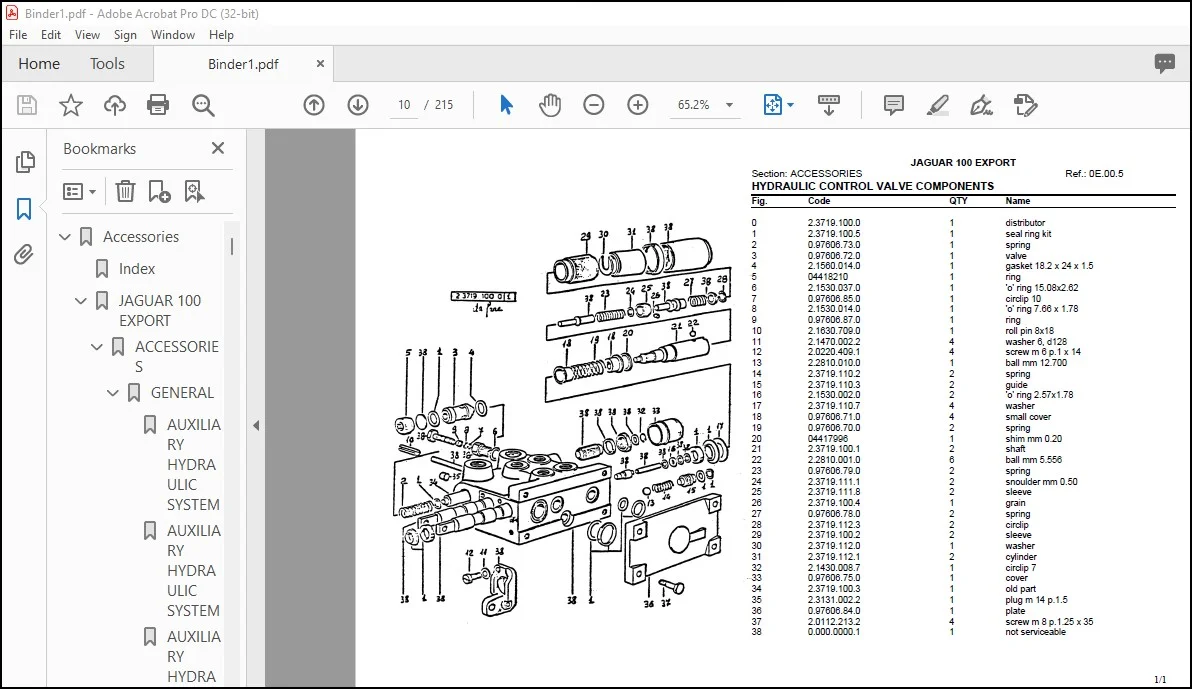This screenshot has width=1192, height=689.
Task: Open the Help menu
Action: (x=221, y=35)
